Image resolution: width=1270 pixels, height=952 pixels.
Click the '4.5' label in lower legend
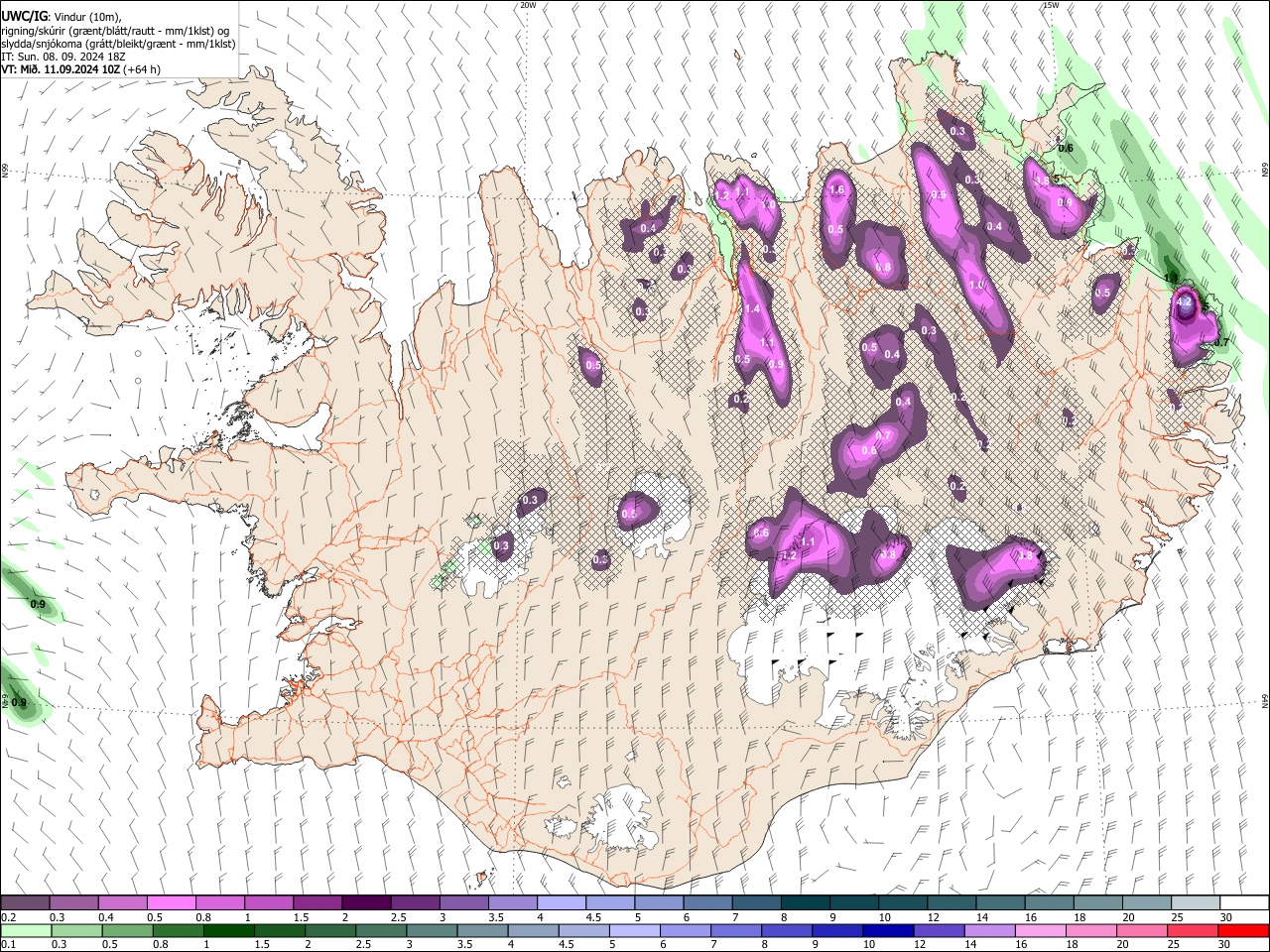(565, 945)
